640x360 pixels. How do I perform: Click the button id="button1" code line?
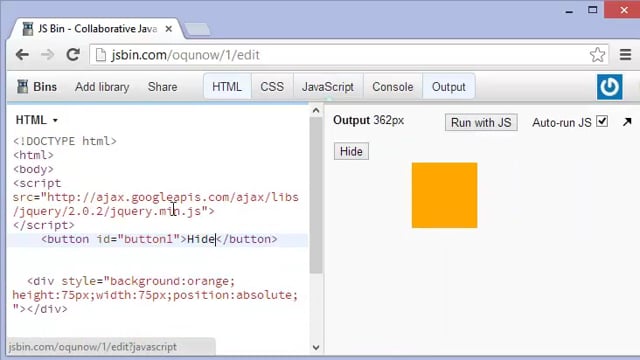click(159, 239)
